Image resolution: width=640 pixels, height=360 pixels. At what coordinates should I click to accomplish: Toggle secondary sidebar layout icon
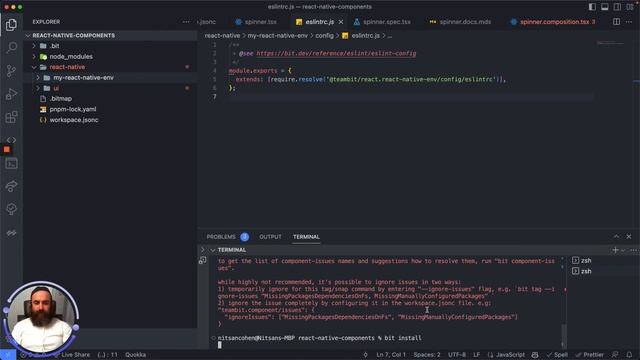tap(617, 7)
